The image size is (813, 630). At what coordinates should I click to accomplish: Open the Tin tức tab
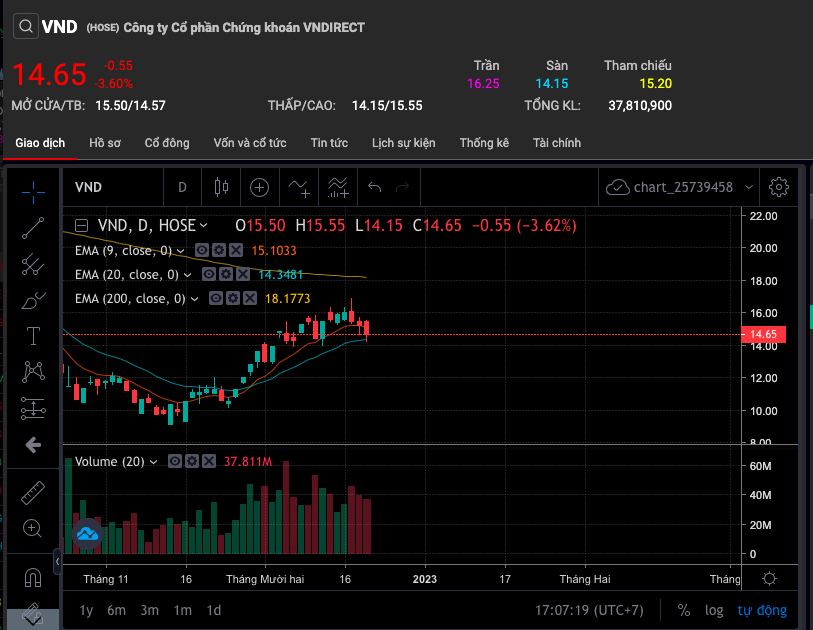[x=329, y=143]
